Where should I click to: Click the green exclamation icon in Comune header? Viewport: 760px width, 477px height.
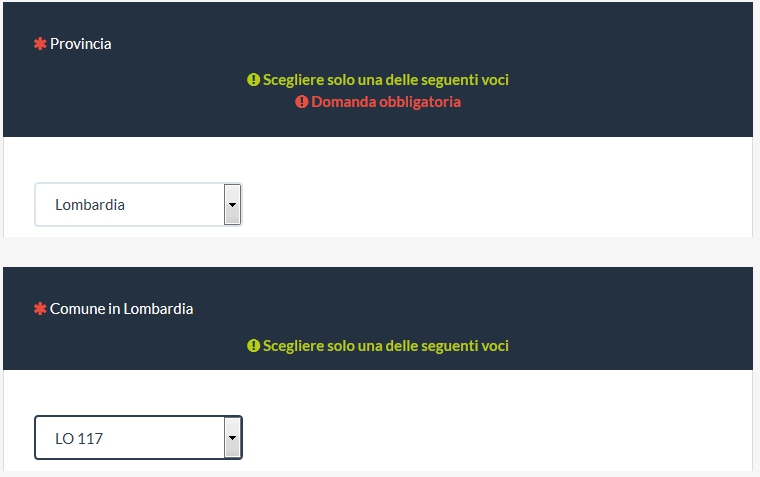(253, 346)
